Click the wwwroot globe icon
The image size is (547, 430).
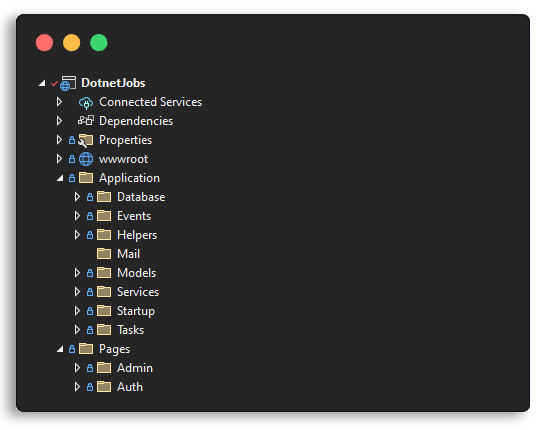[x=86, y=159]
